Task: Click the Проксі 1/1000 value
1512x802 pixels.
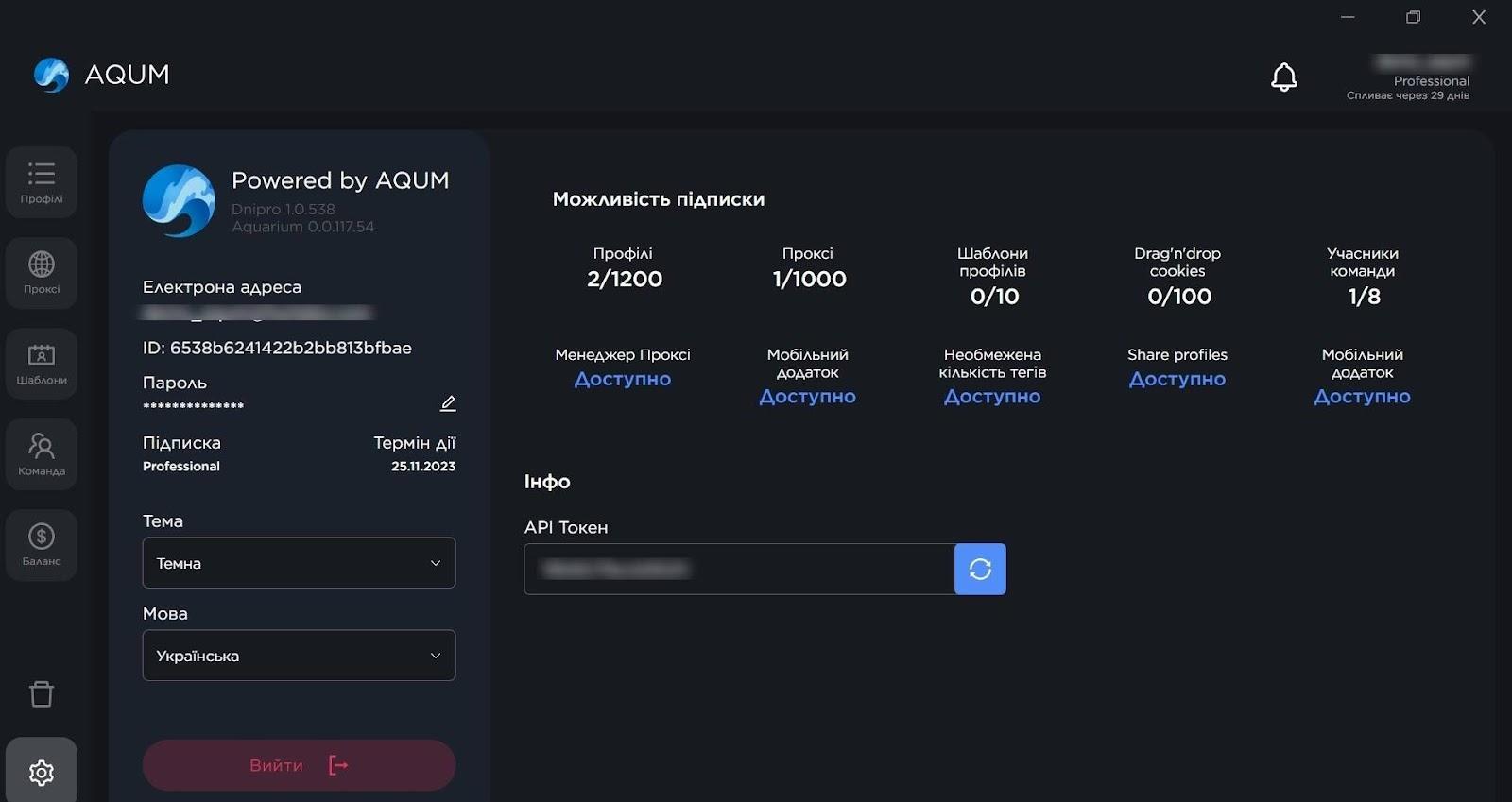Action: pyautogui.click(x=809, y=279)
